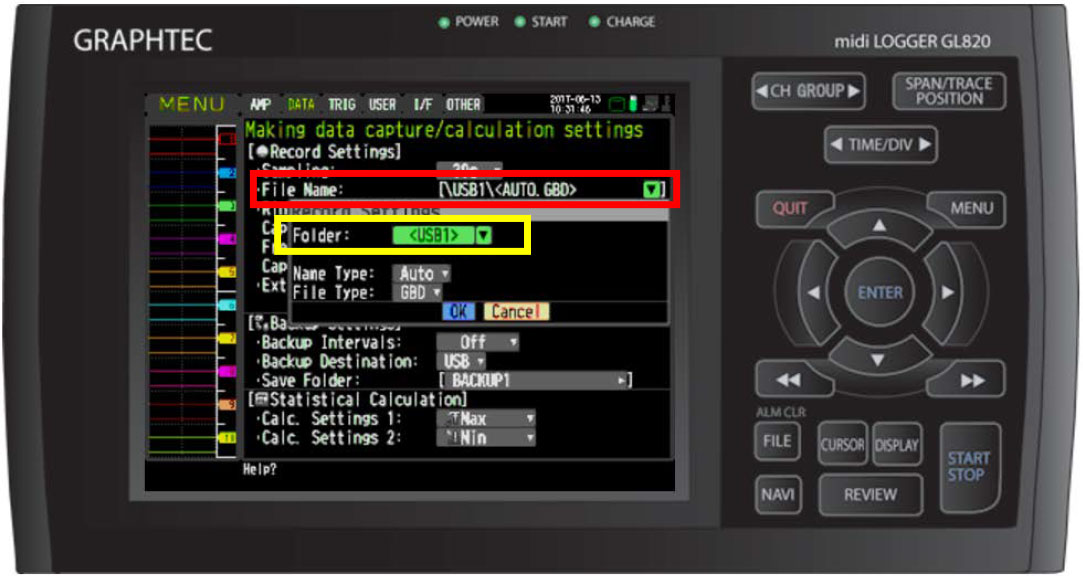Click the right arrow direction key
The width and height of the screenshot is (1083, 578).
[x=946, y=293]
